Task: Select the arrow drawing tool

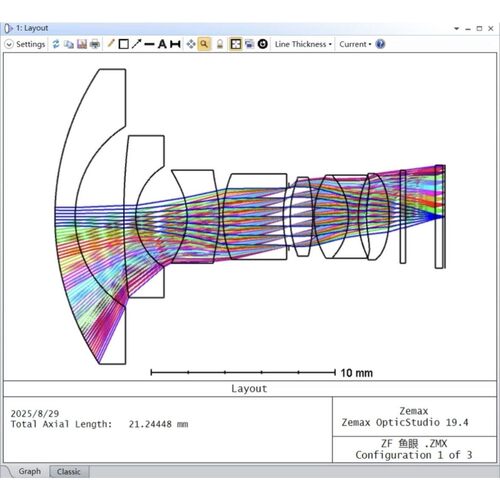Action: 136,44
